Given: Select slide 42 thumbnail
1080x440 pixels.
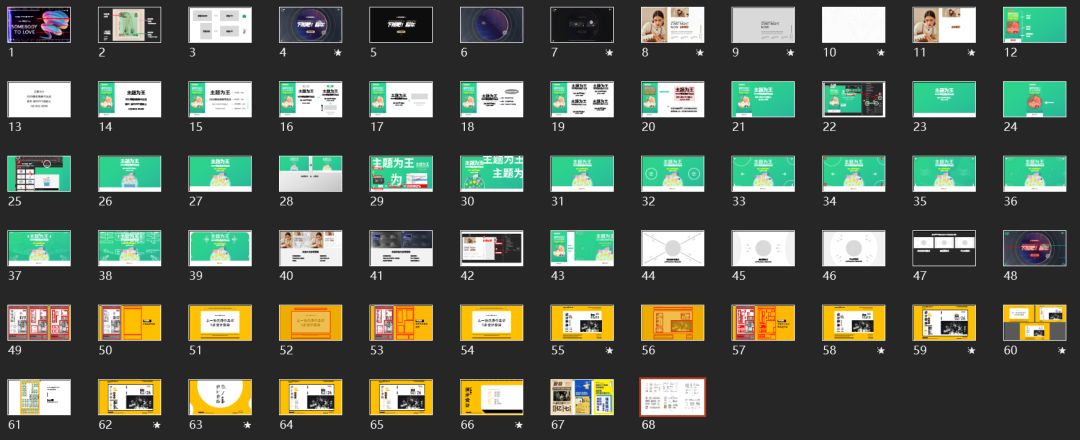Looking at the screenshot, I should (x=492, y=248).
